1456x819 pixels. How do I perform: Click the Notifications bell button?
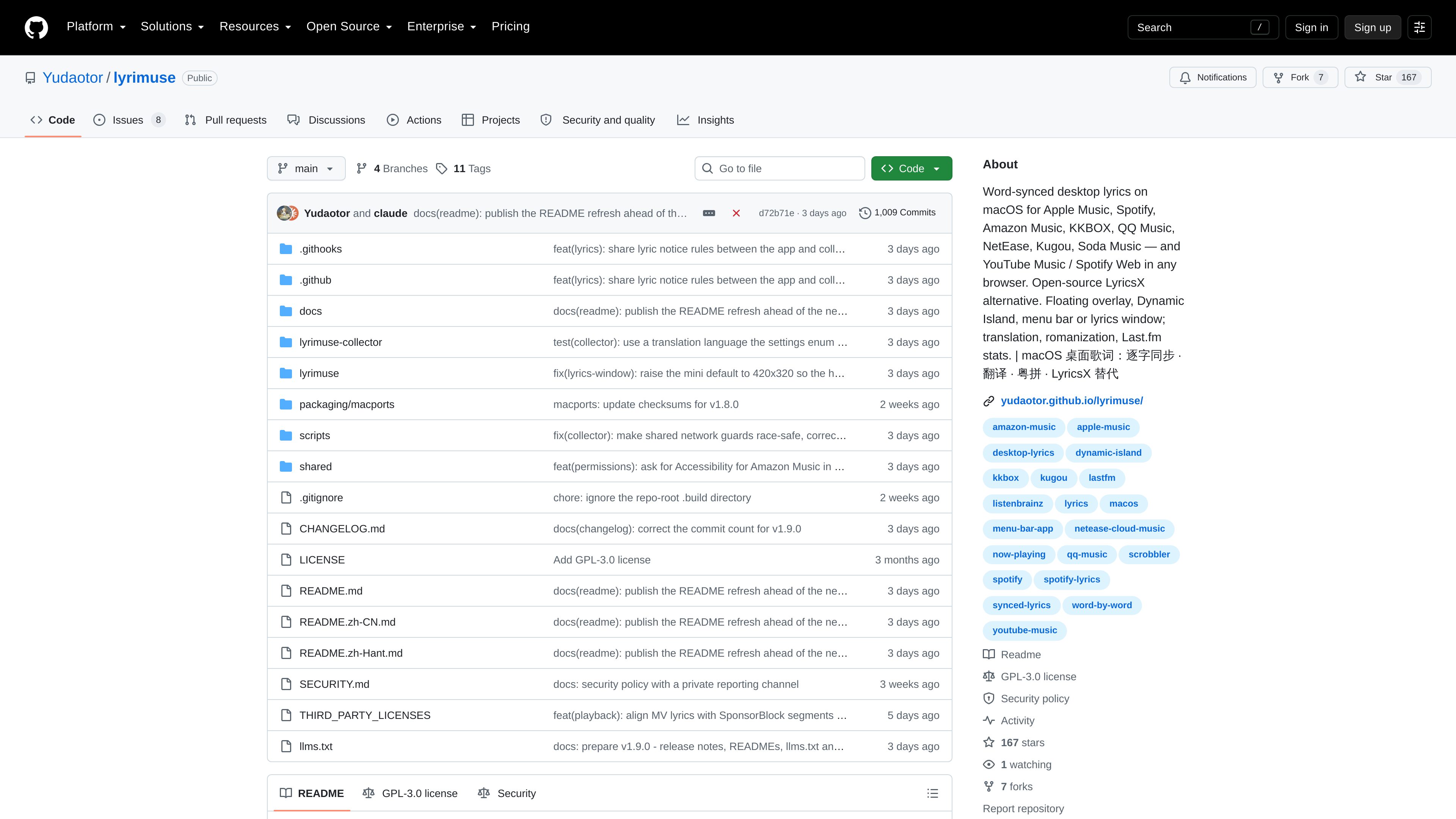1213,77
